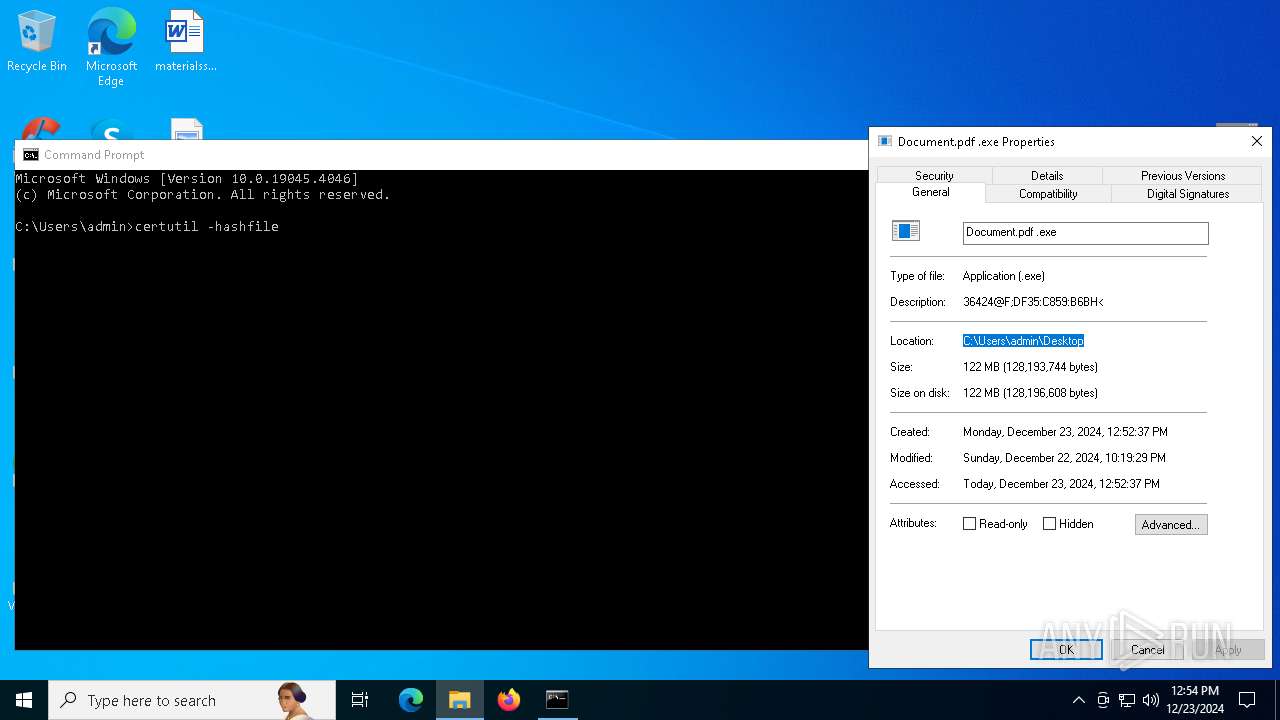Switch to the Details tab

coord(1047,175)
